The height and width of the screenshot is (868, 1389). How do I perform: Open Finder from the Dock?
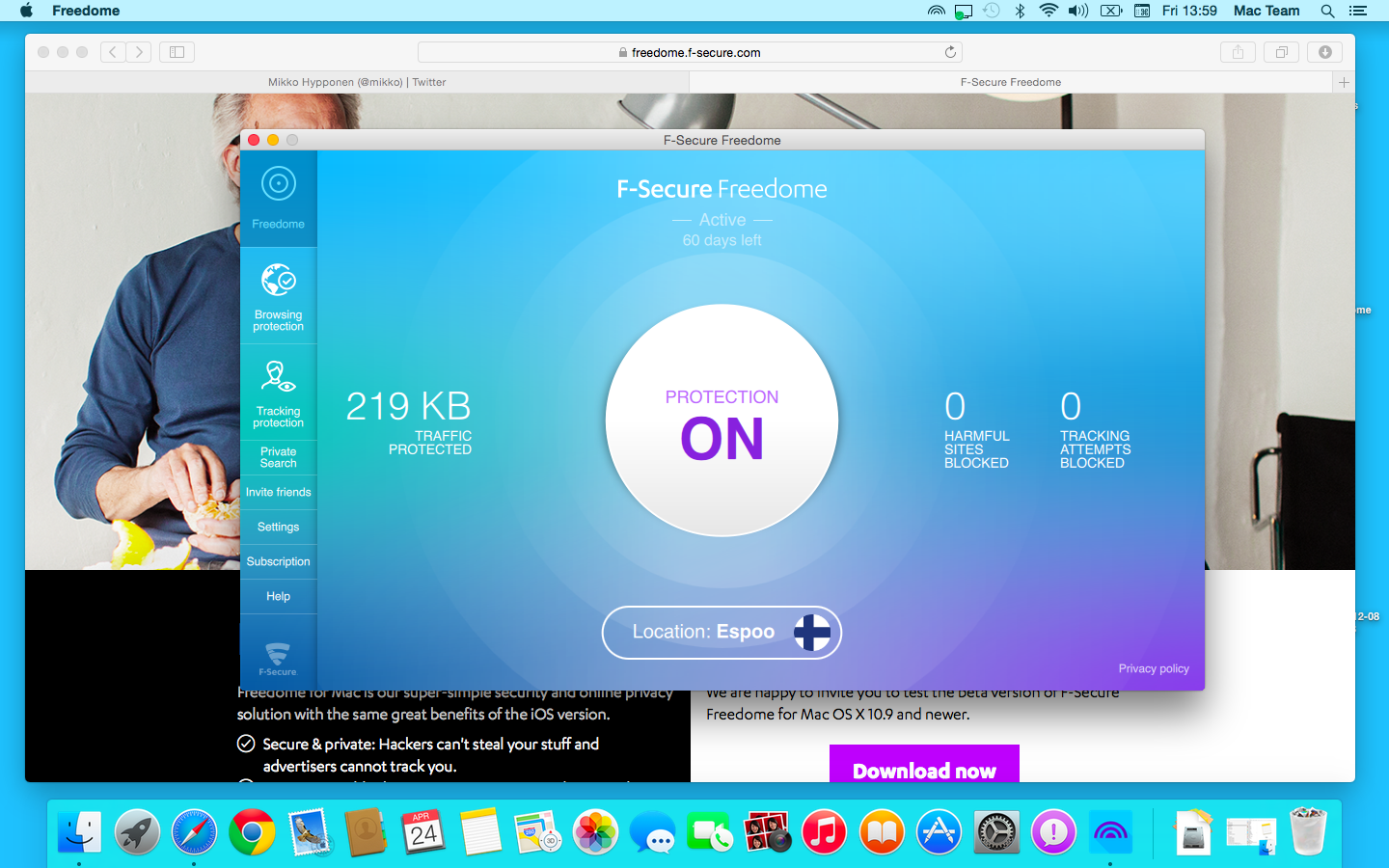click(79, 831)
